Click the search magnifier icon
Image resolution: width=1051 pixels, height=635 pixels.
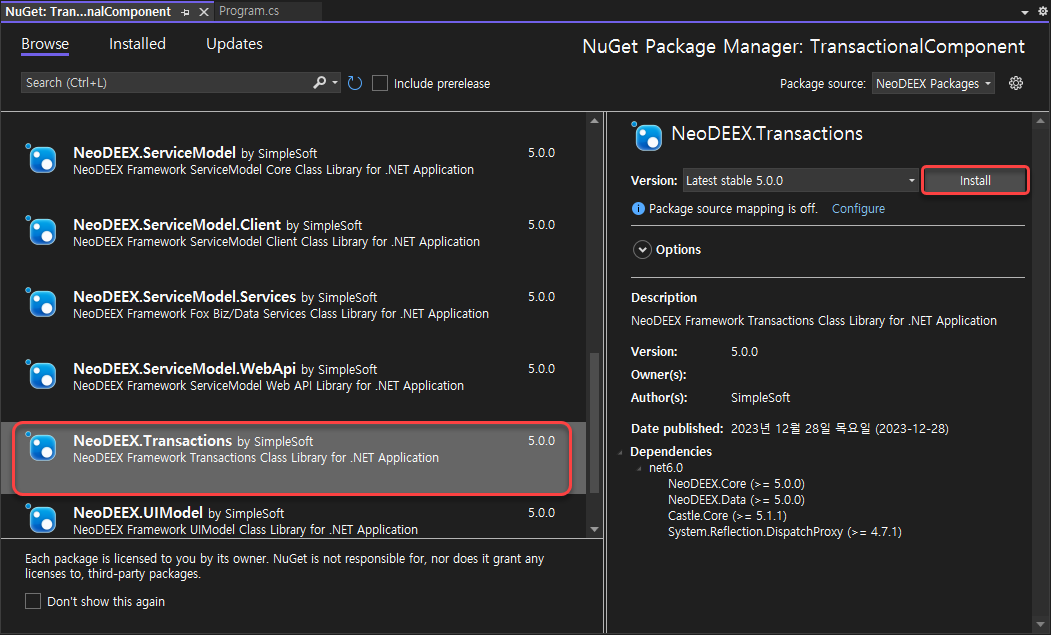[320, 82]
